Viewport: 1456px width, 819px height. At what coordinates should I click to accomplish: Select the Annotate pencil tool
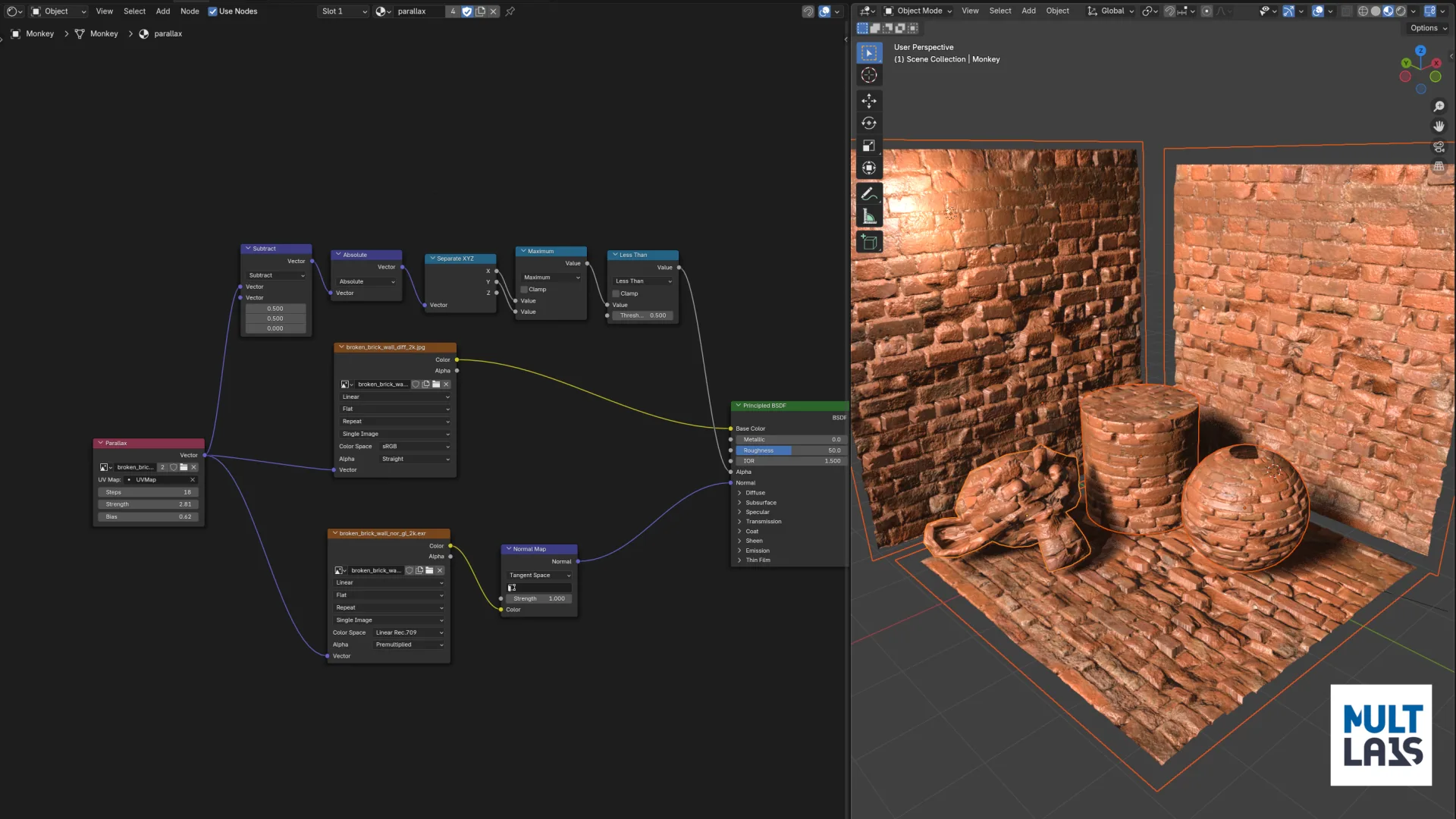(x=869, y=194)
